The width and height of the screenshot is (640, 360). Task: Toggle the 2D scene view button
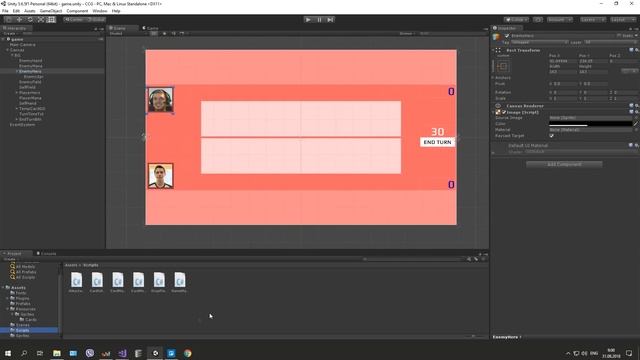[154, 33]
